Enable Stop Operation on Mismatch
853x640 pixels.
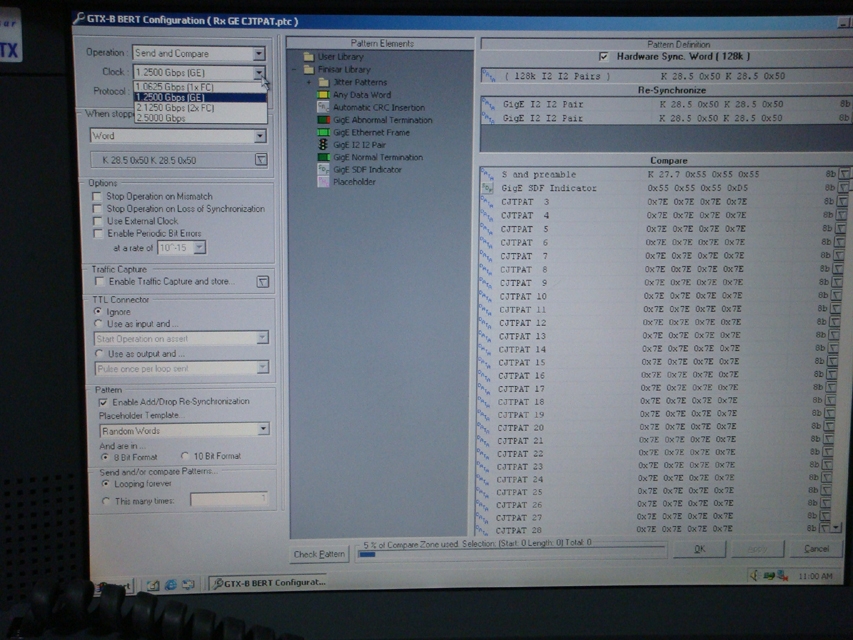pyautogui.click(x=97, y=196)
